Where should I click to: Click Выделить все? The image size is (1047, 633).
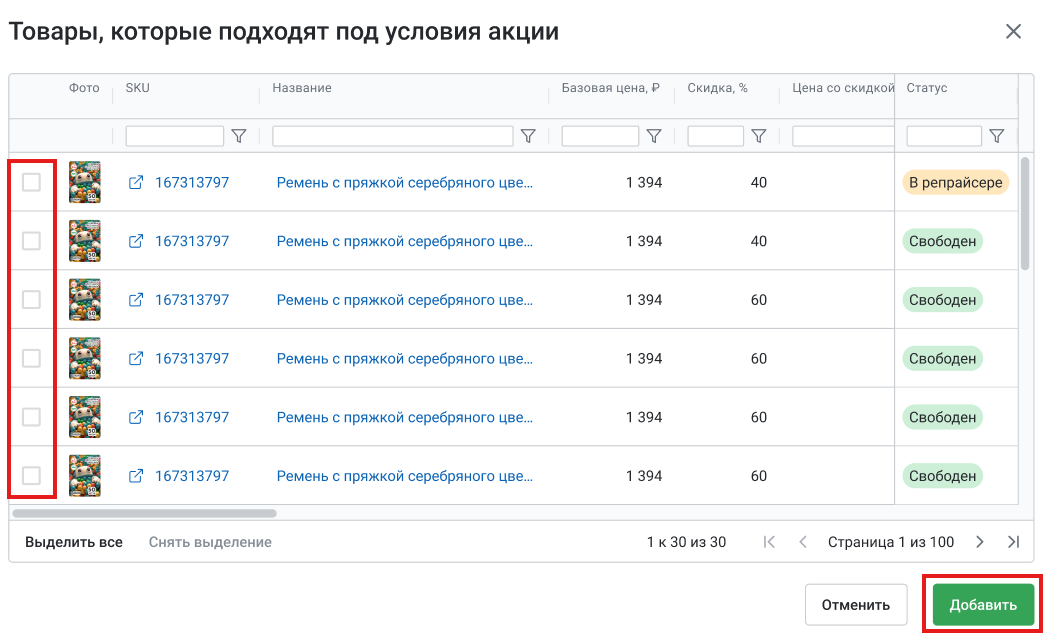click(x=74, y=542)
